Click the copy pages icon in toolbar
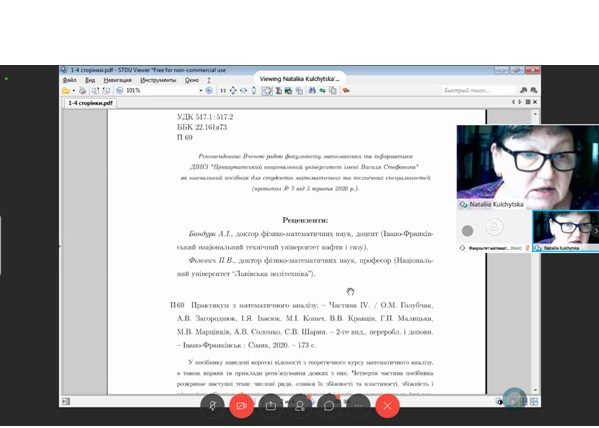The width and height of the screenshot is (599, 428). tap(333, 91)
